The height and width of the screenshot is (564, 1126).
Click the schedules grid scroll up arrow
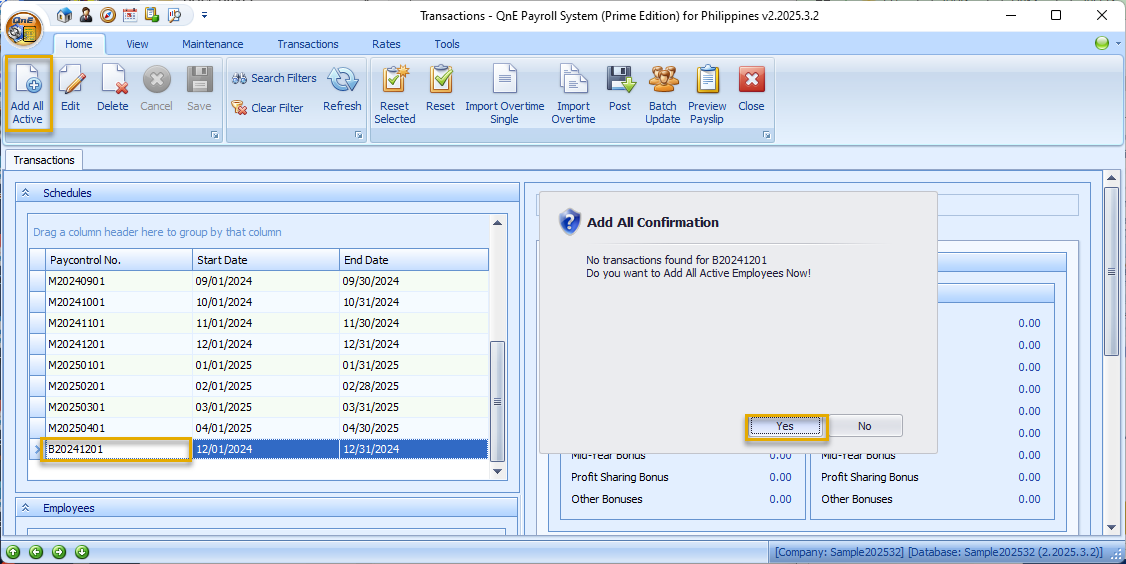[x=497, y=223]
